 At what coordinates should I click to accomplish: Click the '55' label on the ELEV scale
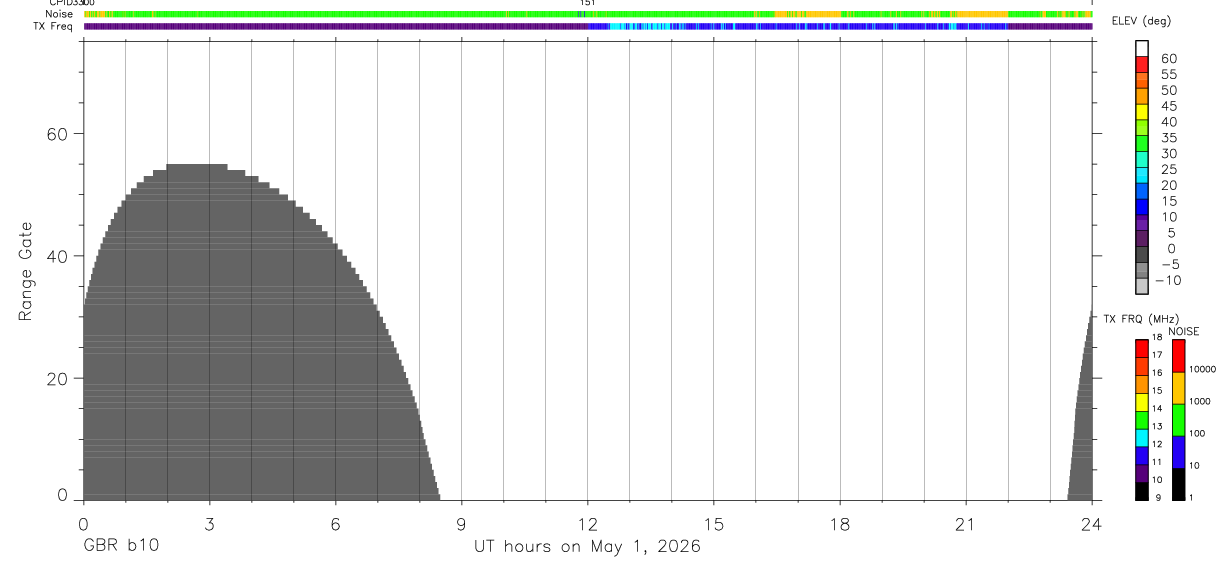click(1169, 75)
